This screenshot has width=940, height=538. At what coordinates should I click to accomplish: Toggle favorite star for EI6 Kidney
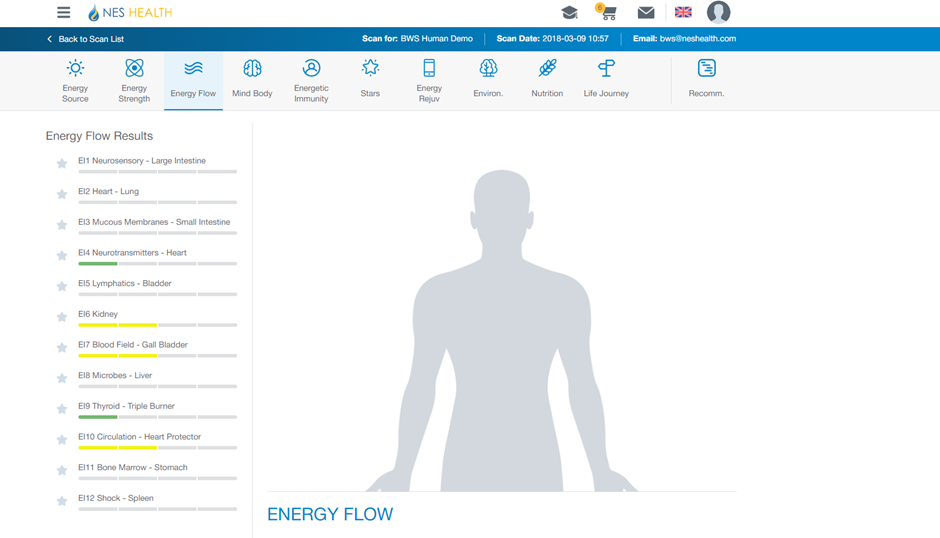[62, 317]
